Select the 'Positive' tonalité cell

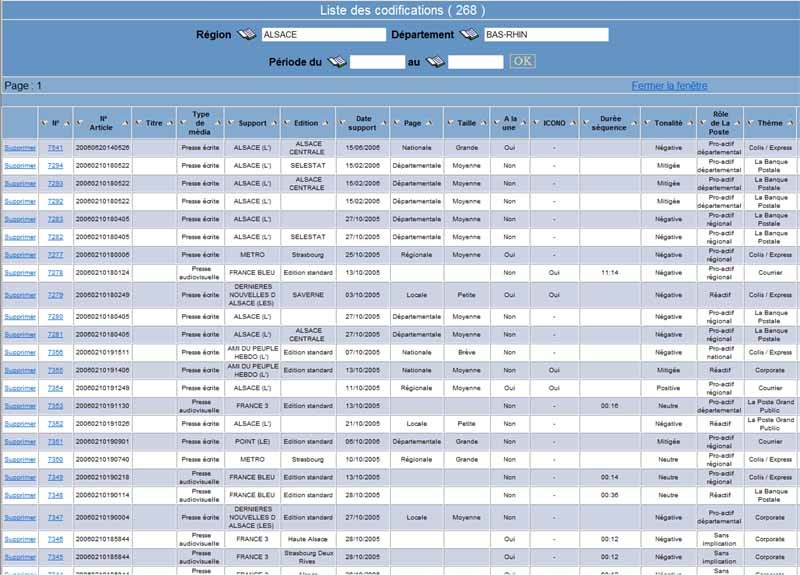[x=668, y=388]
